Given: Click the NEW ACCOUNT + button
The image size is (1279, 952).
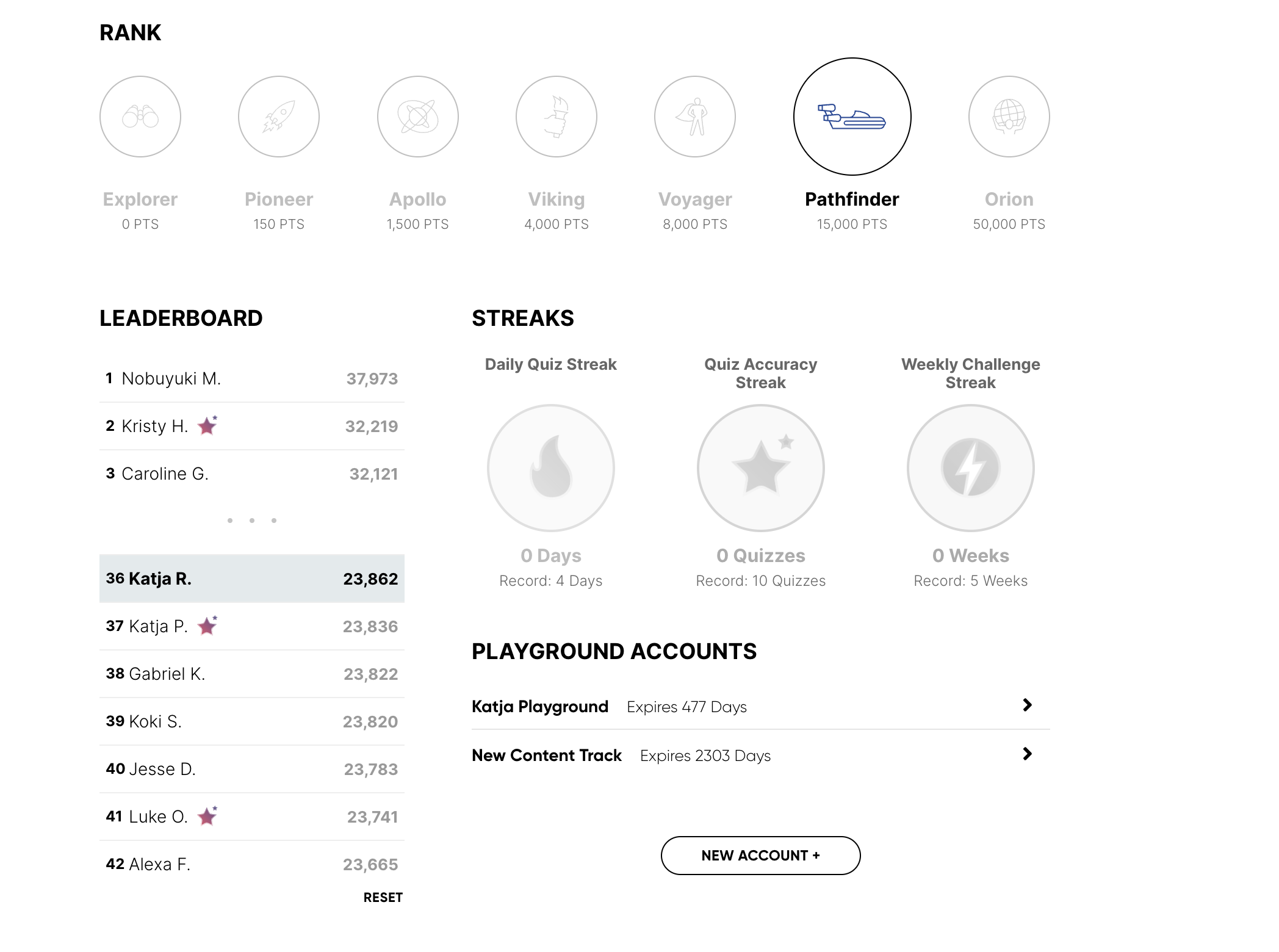Looking at the screenshot, I should tap(761, 856).
